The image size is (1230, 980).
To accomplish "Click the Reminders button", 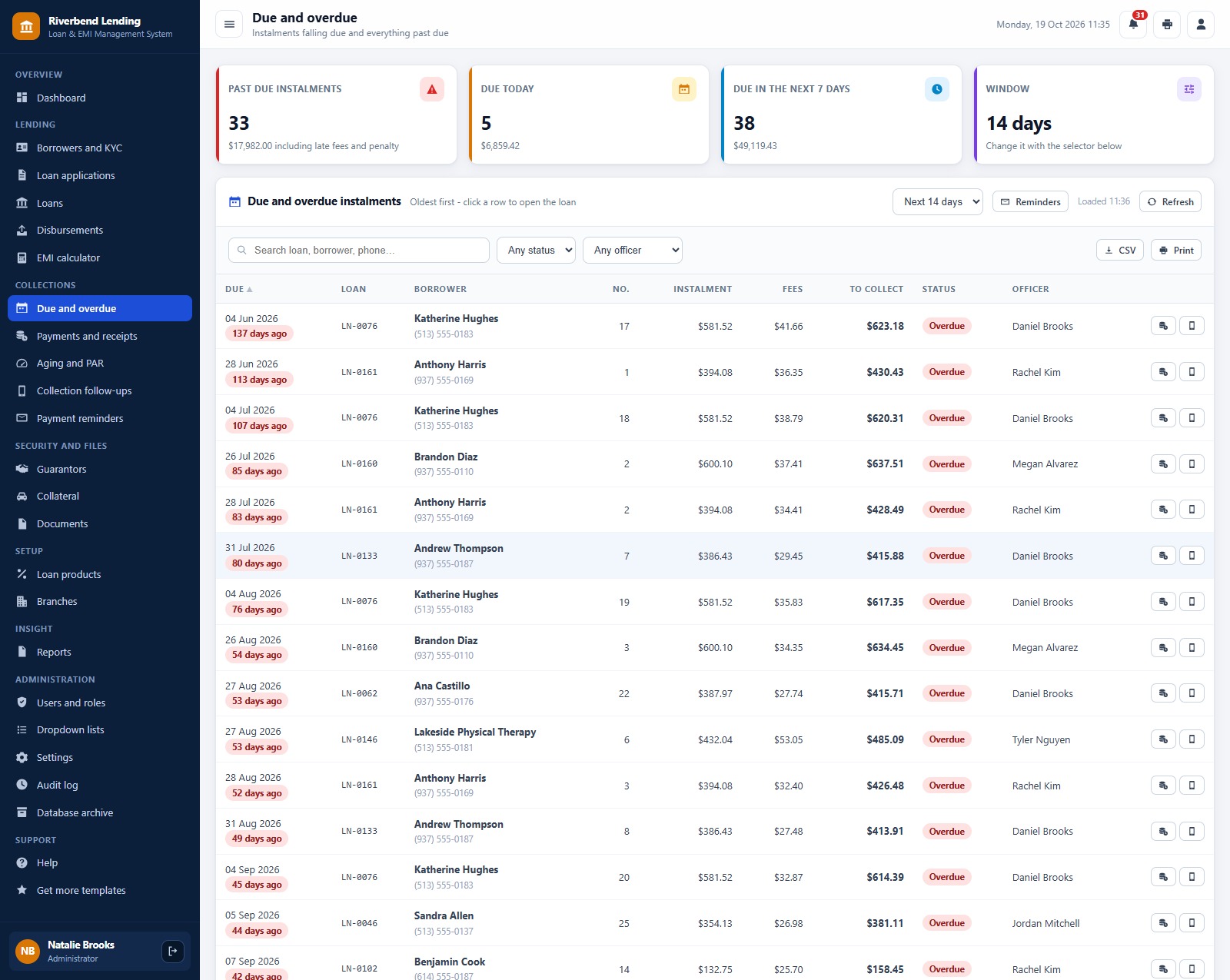I will [1030, 201].
